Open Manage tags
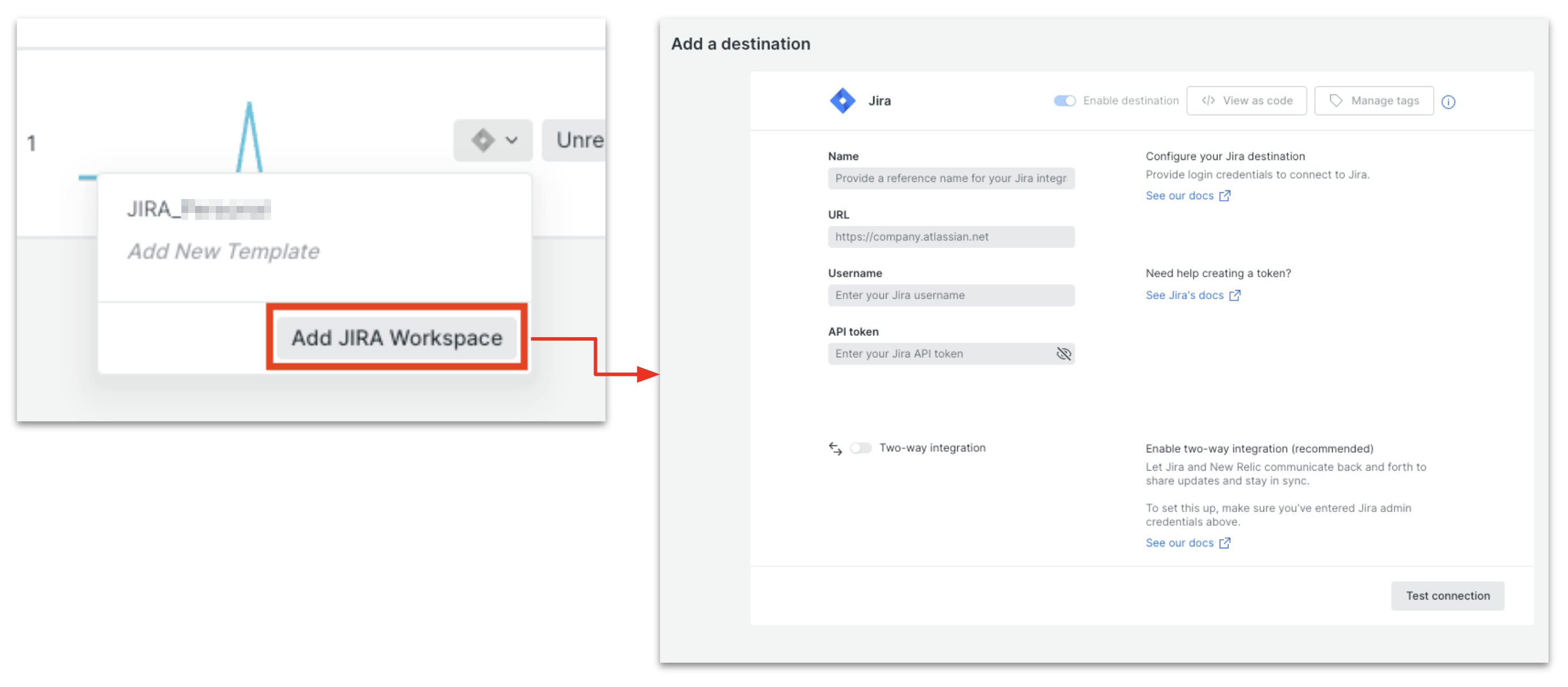This screenshot has width=1568, height=687. (x=1373, y=101)
